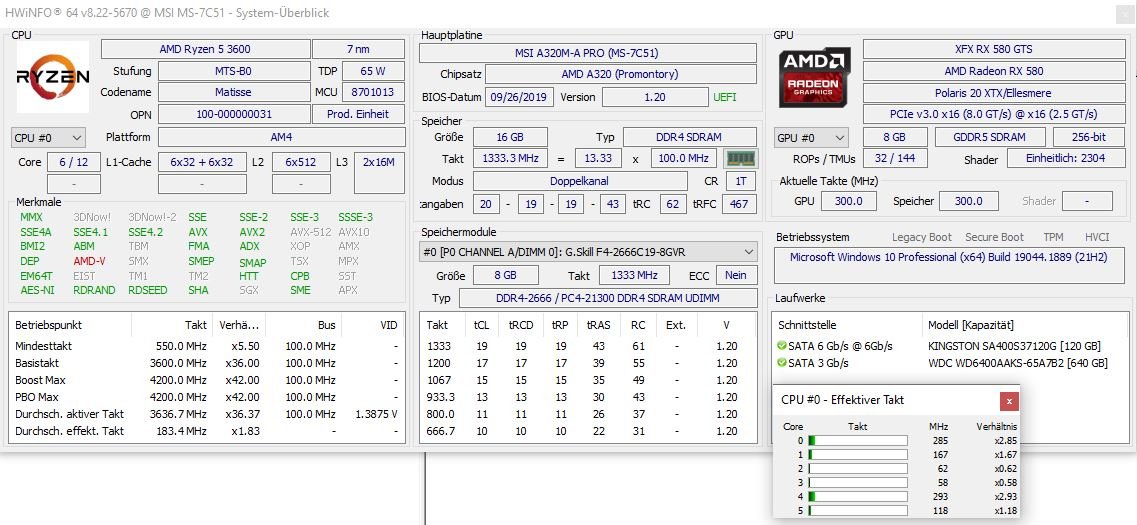The image size is (1137, 525).
Task: Click the 16 GB memory size field
Action: point(510,137)
